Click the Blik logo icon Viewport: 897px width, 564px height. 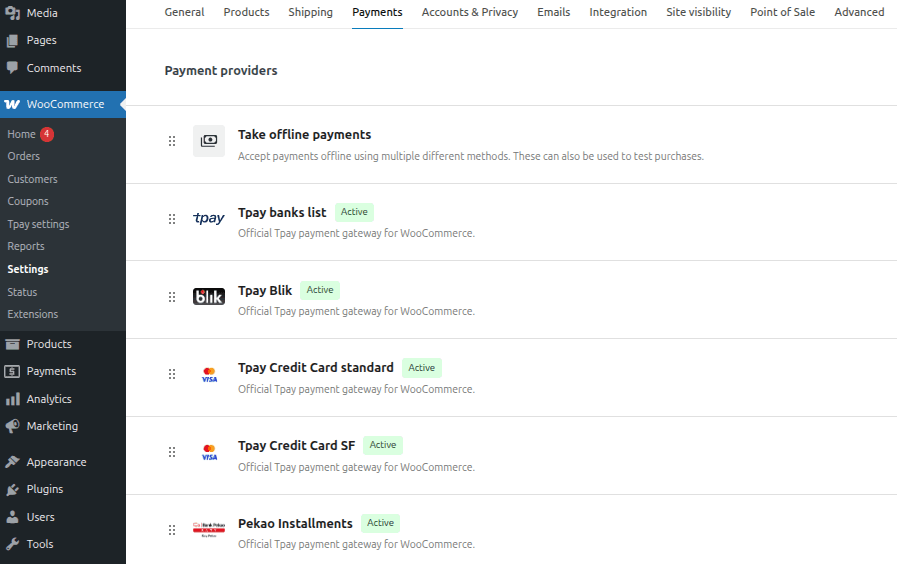pos(209,297)
